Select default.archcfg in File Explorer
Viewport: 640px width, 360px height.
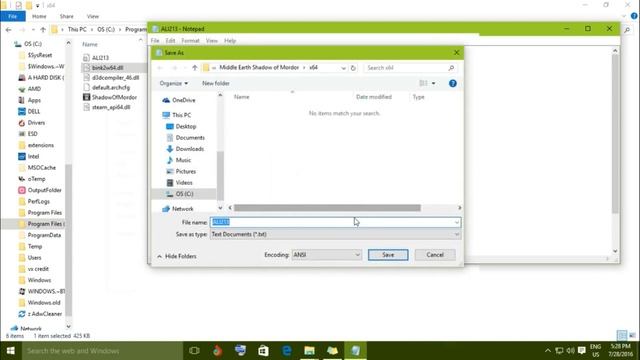coord(111,87)
